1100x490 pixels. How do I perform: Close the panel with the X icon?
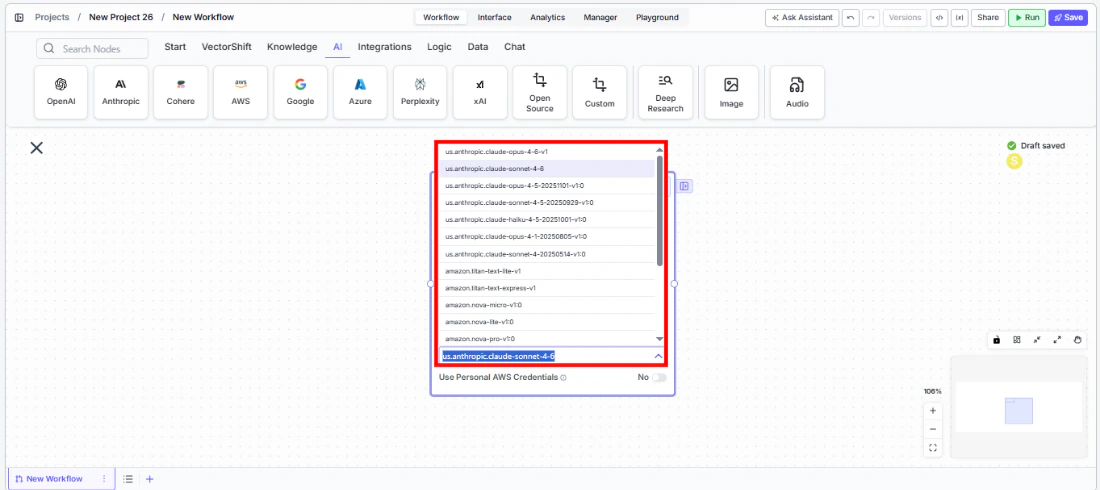coord(36,147)
